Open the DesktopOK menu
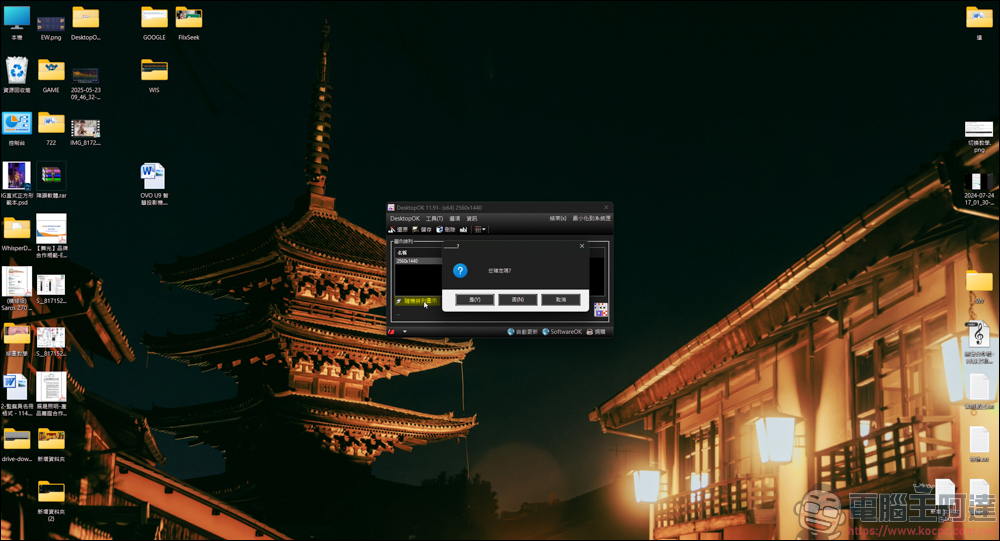The height and width of the screenshot is (541, 1000). pyautogui.click(x=405, y=218)
